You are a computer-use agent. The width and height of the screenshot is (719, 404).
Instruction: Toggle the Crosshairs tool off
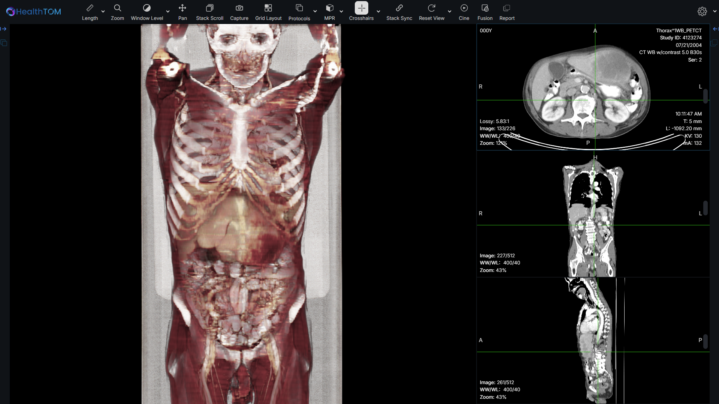point(361,11)
